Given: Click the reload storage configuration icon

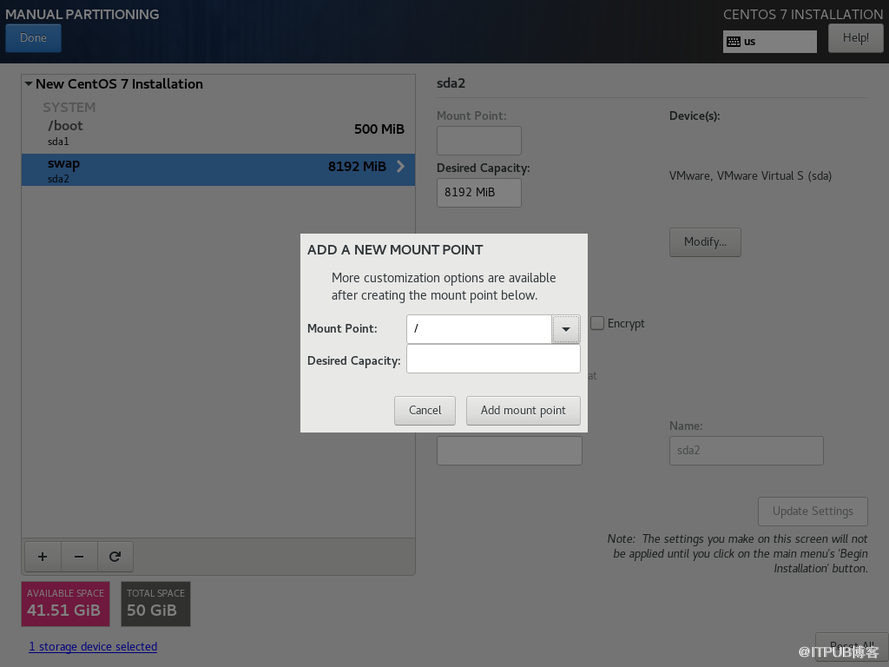Looking at the screenshot, I should (115, 556).
